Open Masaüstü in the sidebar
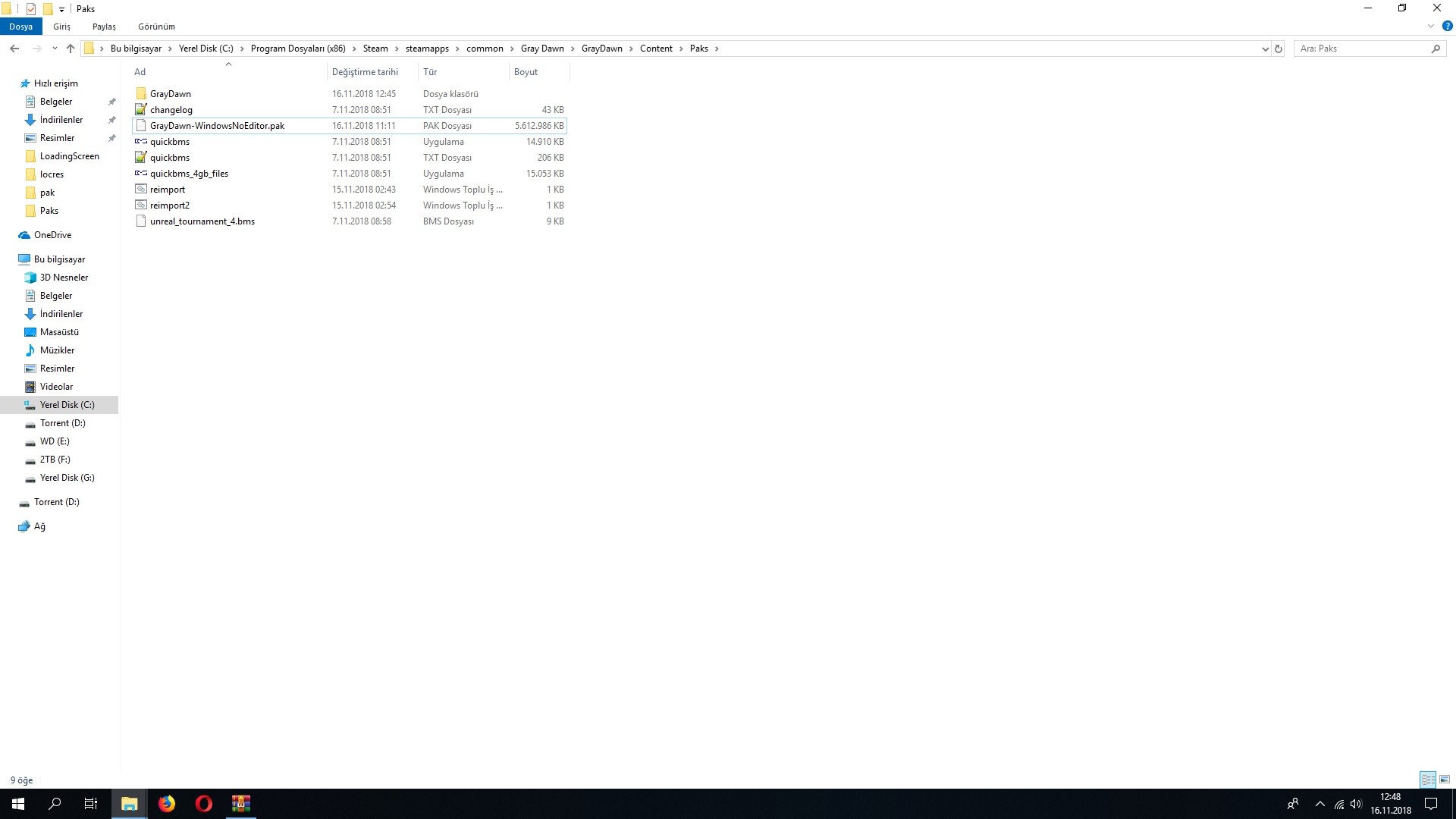This screenshot has width=1456, height=819. coord(59,332)
